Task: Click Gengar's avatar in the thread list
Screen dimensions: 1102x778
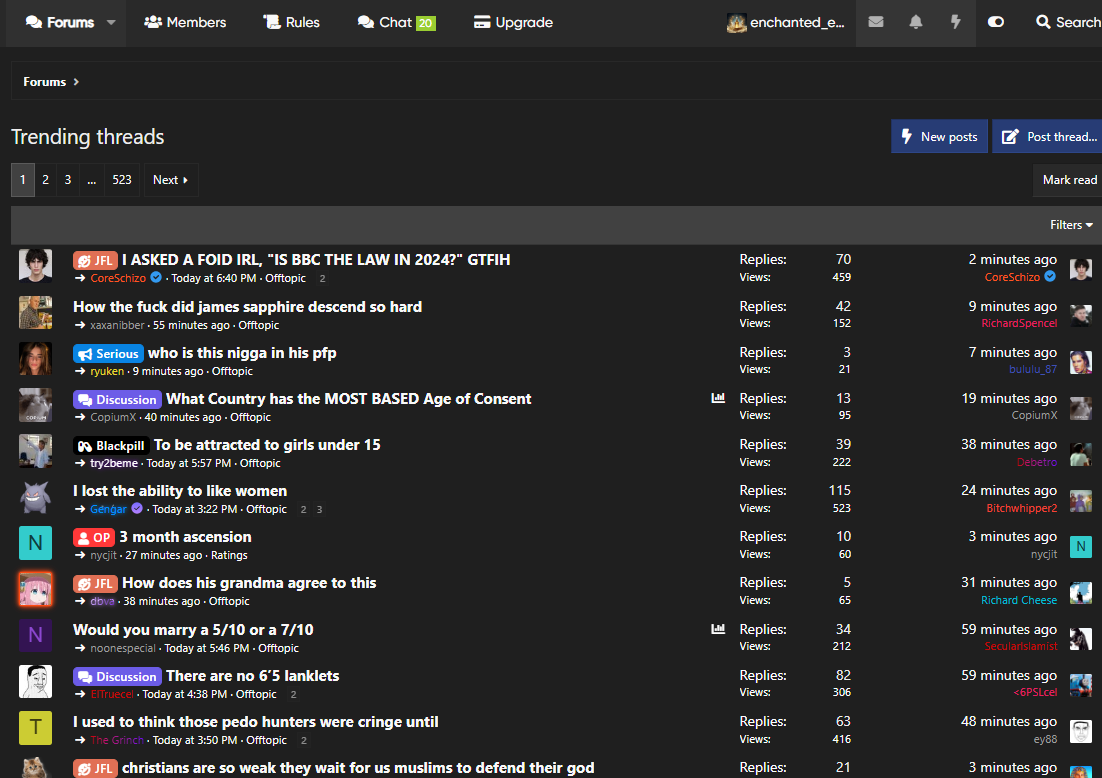Action: [35, 497]
